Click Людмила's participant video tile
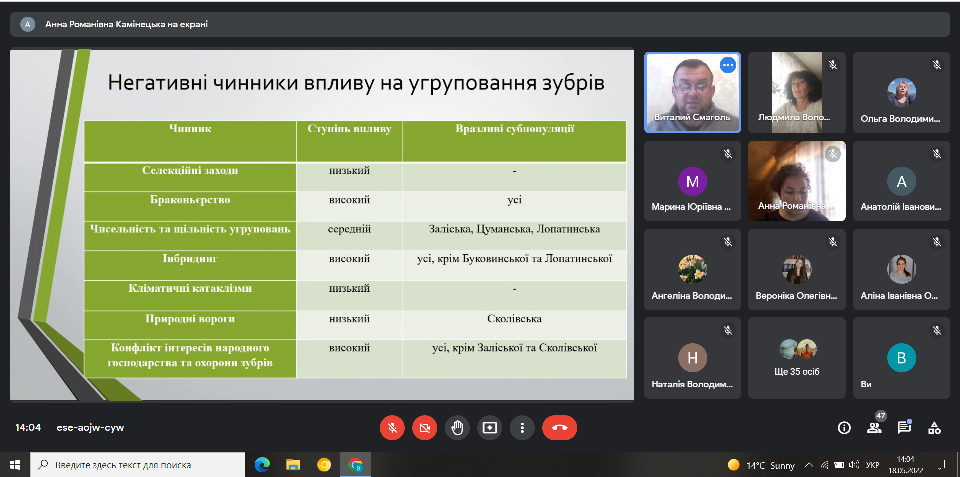Image resolution: width=960 pixels, height=477 pixels. 797,92
